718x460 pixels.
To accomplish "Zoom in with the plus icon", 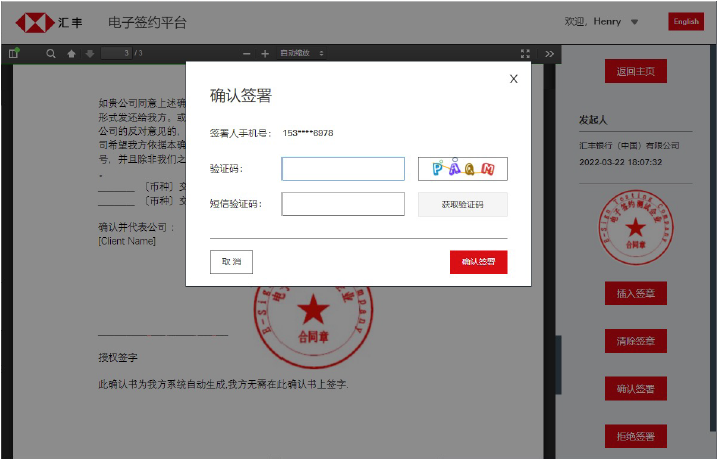I will point(265,53).
